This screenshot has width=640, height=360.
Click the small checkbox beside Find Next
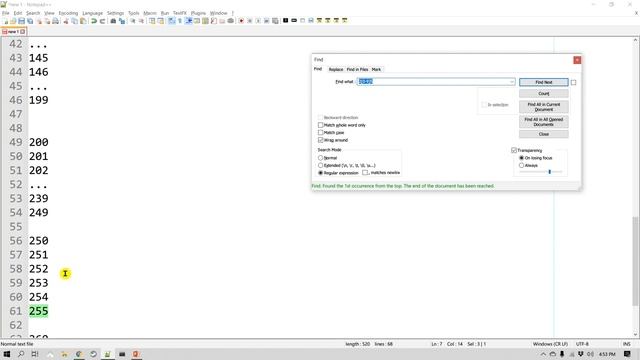(573, 82)
